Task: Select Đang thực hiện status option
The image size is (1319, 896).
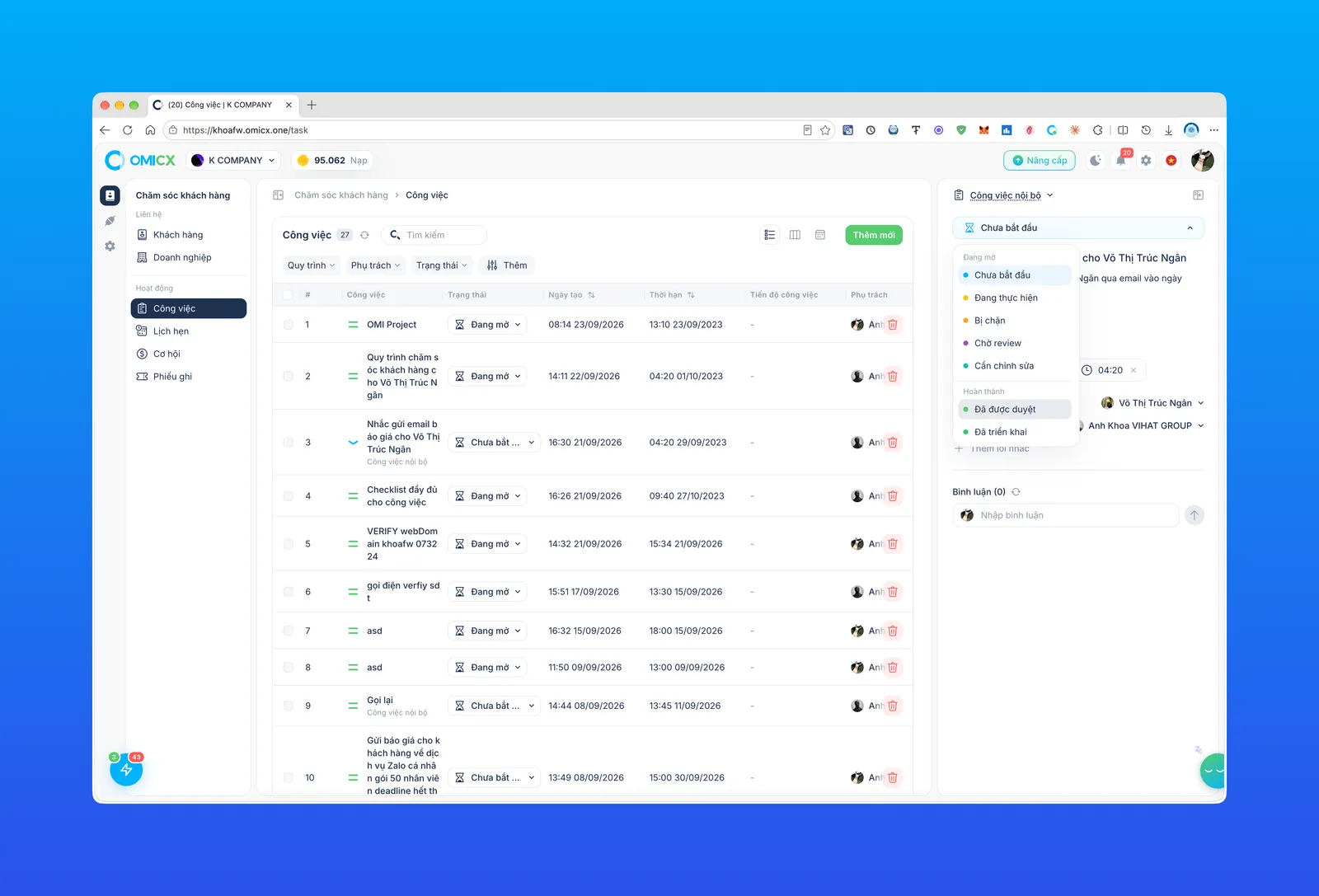Action: [1016, 298]
